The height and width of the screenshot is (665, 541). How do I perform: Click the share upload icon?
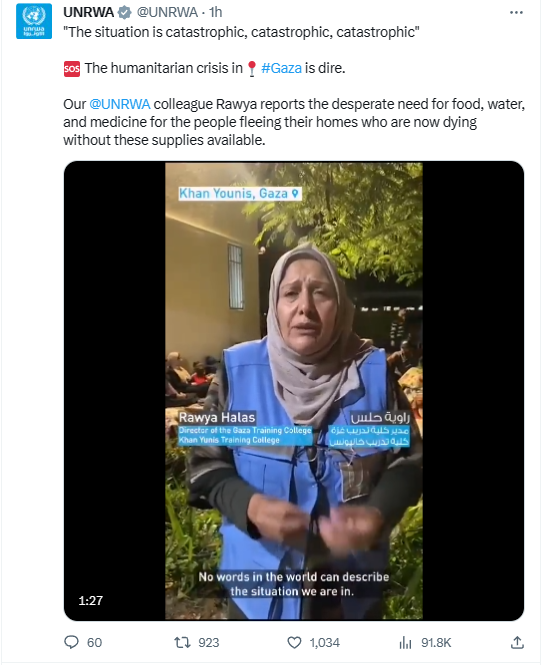pyautogui.click(x=517, y=642)
